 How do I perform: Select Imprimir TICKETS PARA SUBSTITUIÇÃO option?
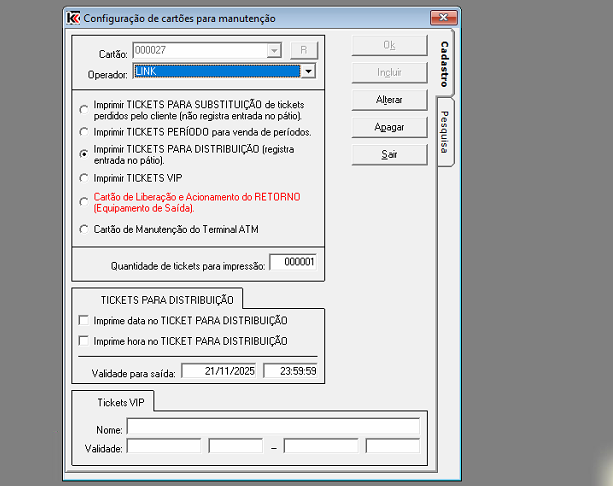(x=84, y=110)
